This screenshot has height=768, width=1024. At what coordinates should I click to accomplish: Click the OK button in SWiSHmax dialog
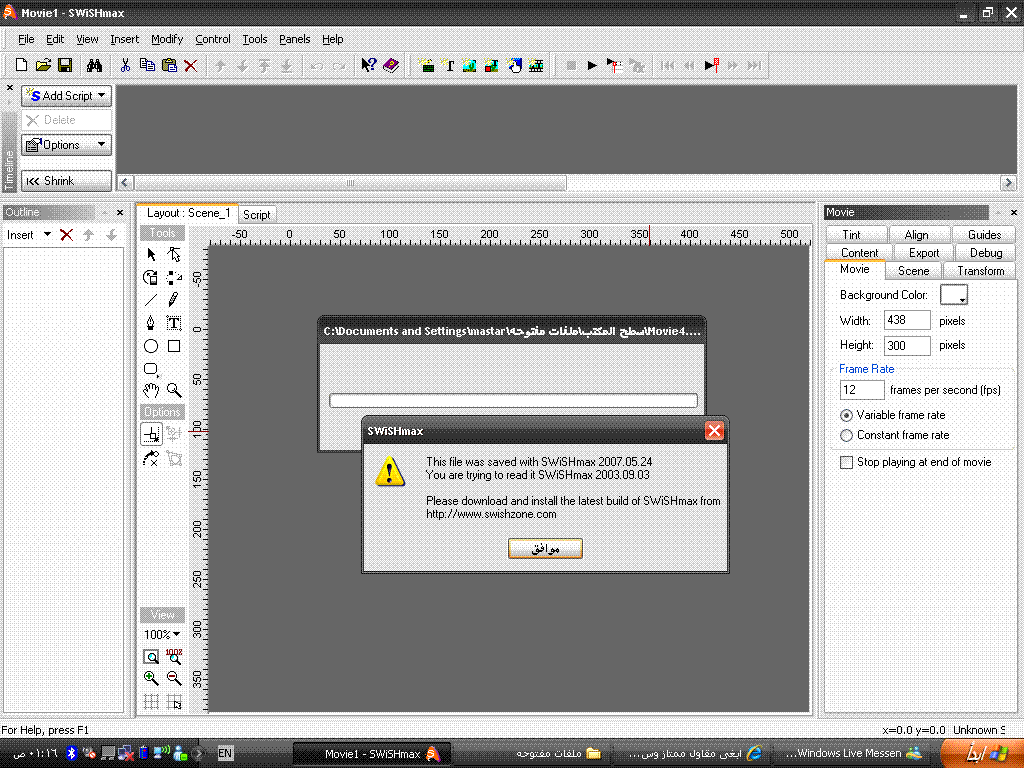[545, 548]
